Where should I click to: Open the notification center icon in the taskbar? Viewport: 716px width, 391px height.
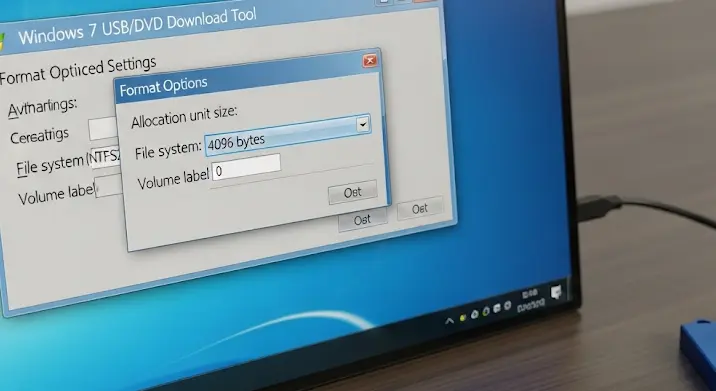tap(556, 292)
